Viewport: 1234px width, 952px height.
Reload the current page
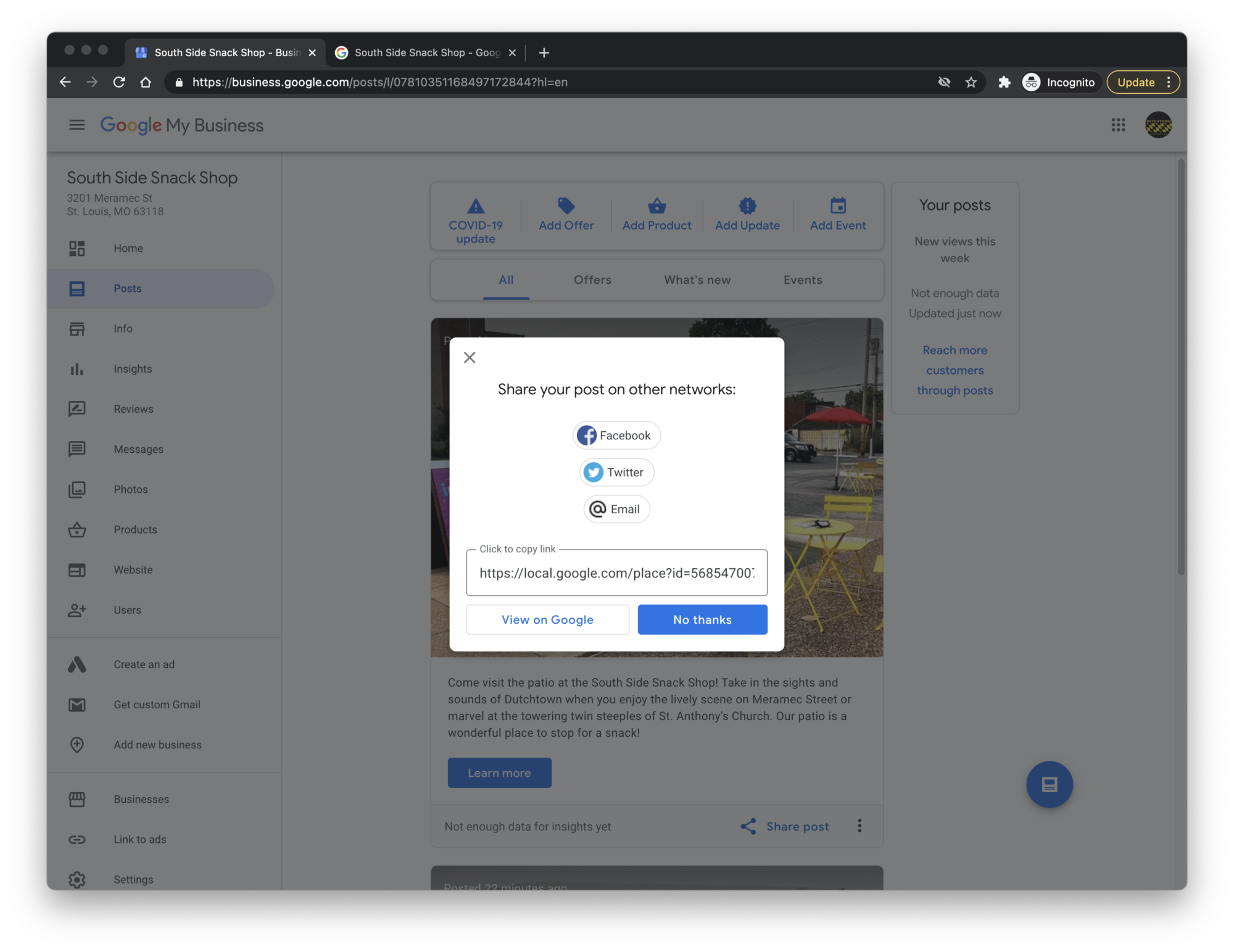[119, 82]
